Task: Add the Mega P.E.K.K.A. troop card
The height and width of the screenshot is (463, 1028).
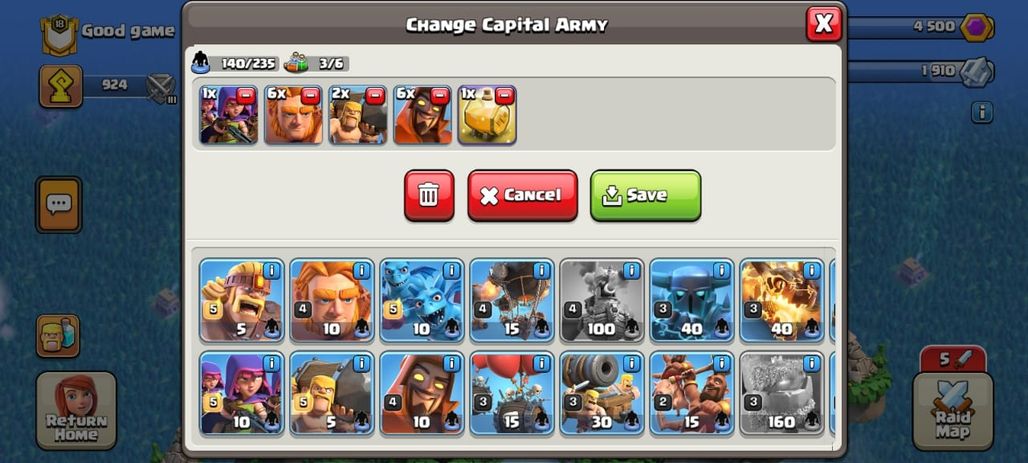Action: (692, 300)
